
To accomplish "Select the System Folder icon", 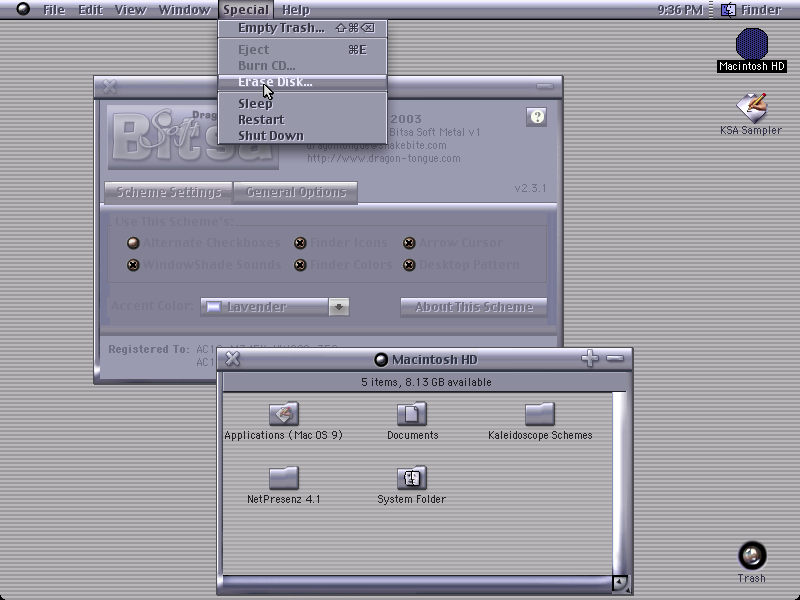I will point(412,478).
